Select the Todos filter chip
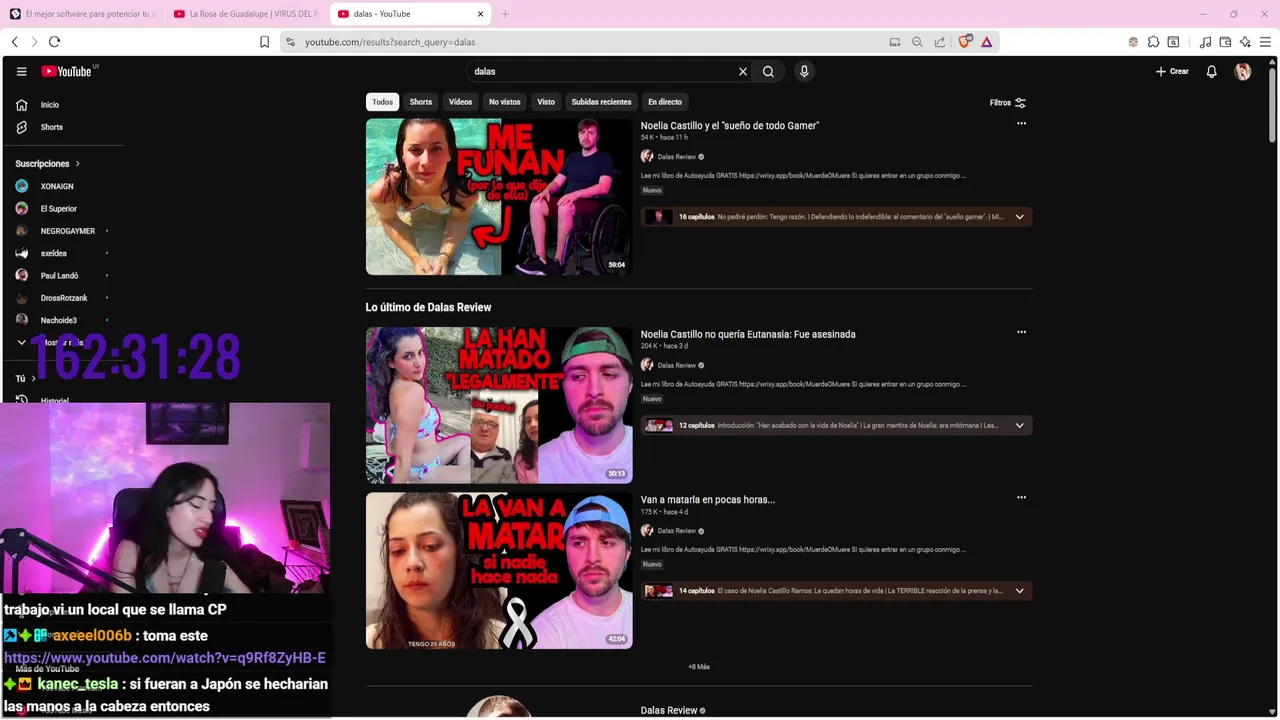Viewport: 1280px width, 720px height. coord(382,102)
